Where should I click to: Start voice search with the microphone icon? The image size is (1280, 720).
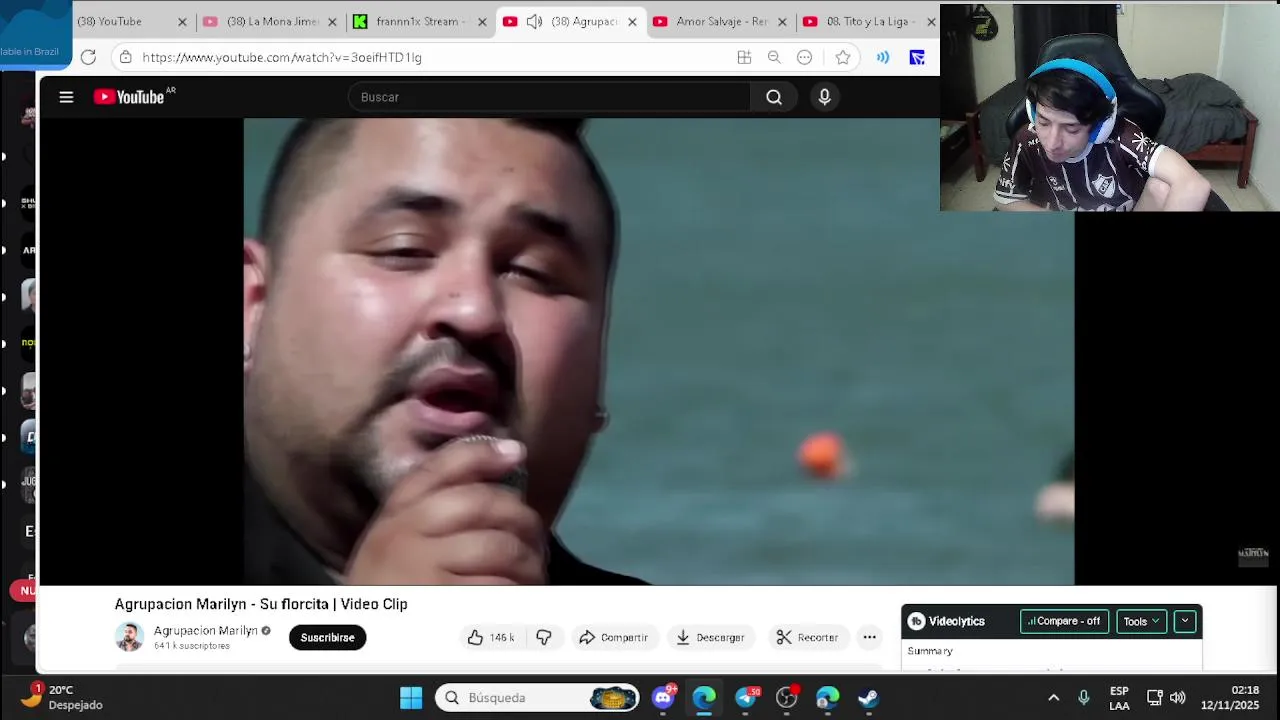coord(824,97)
